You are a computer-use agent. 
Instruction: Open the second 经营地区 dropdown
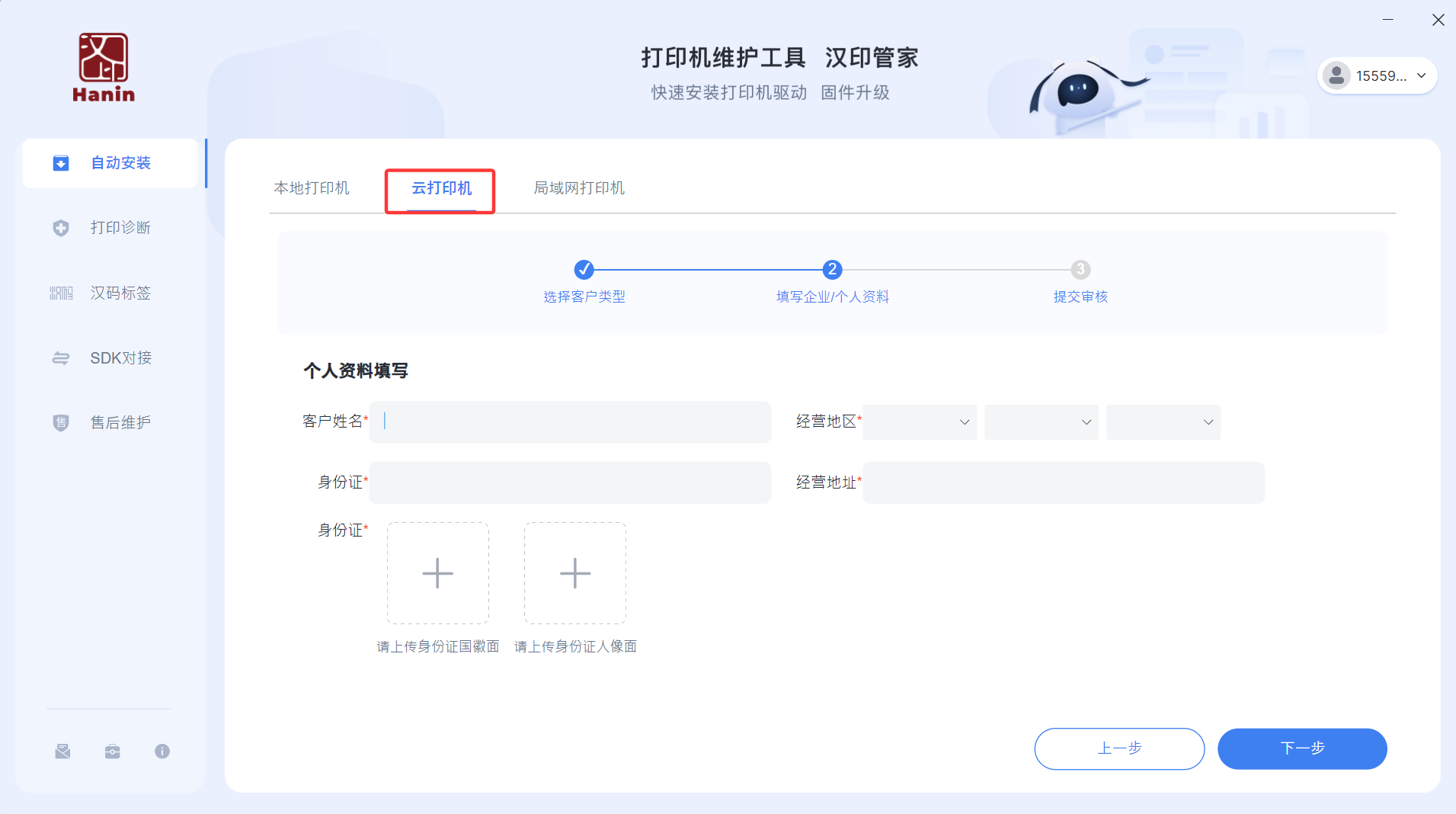click(1042, 422)
